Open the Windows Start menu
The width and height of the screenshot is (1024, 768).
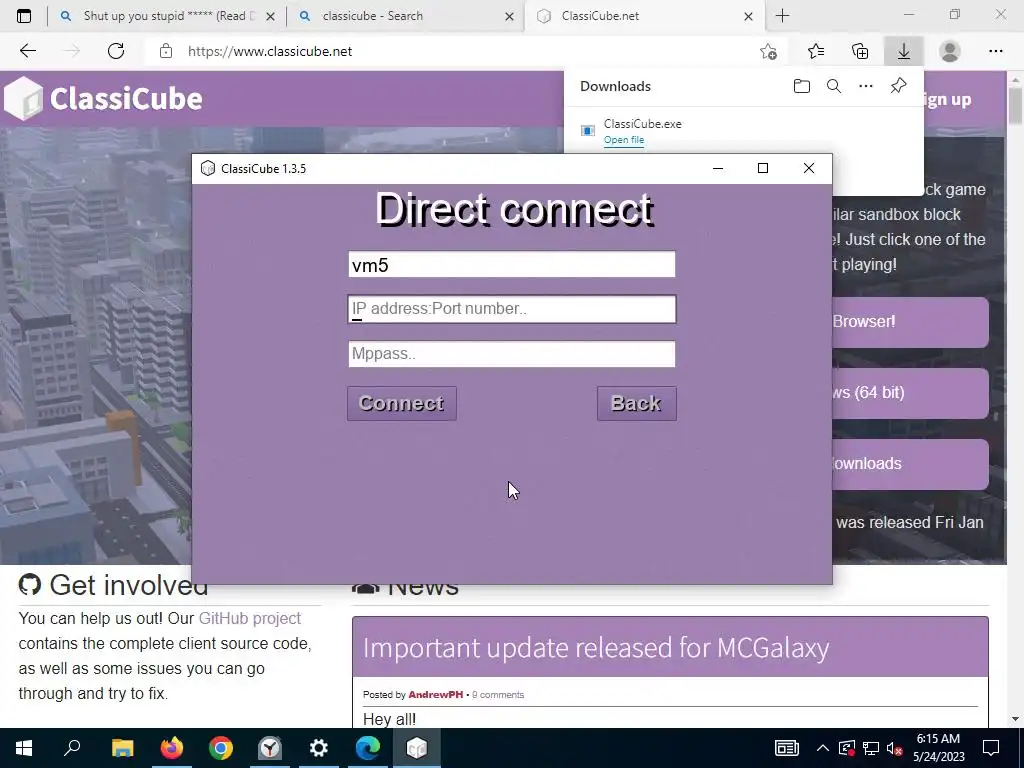24,748
